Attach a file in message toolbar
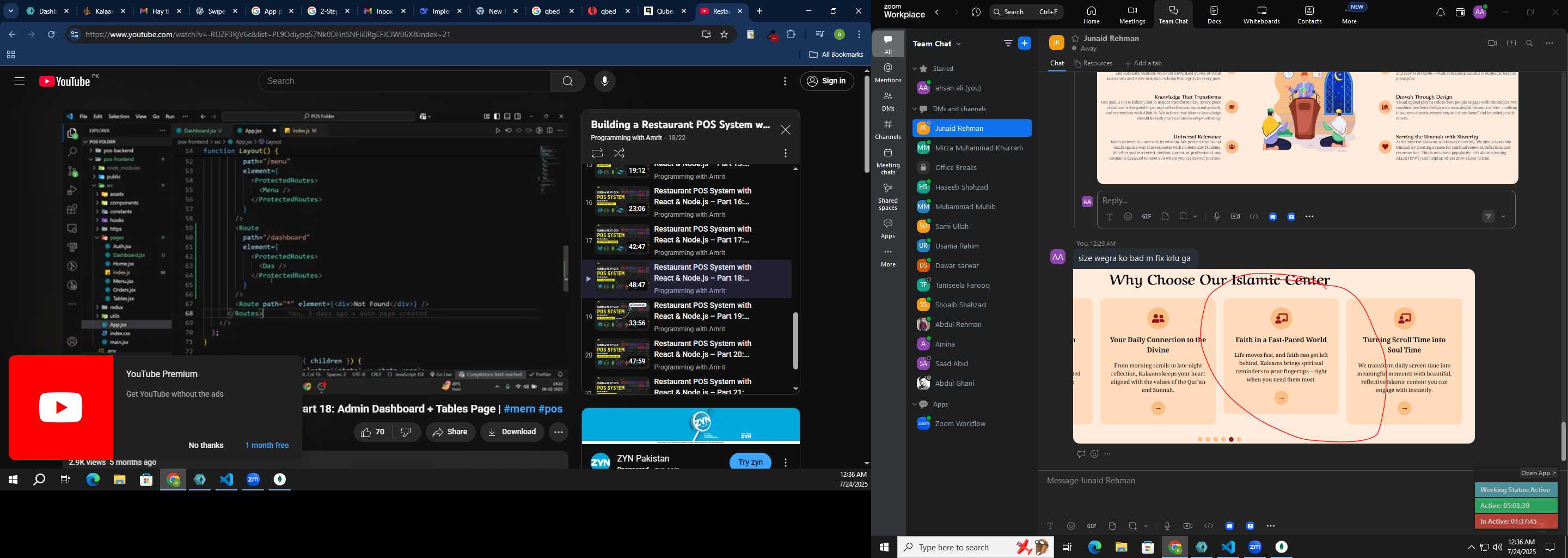 click(1112, 526)
